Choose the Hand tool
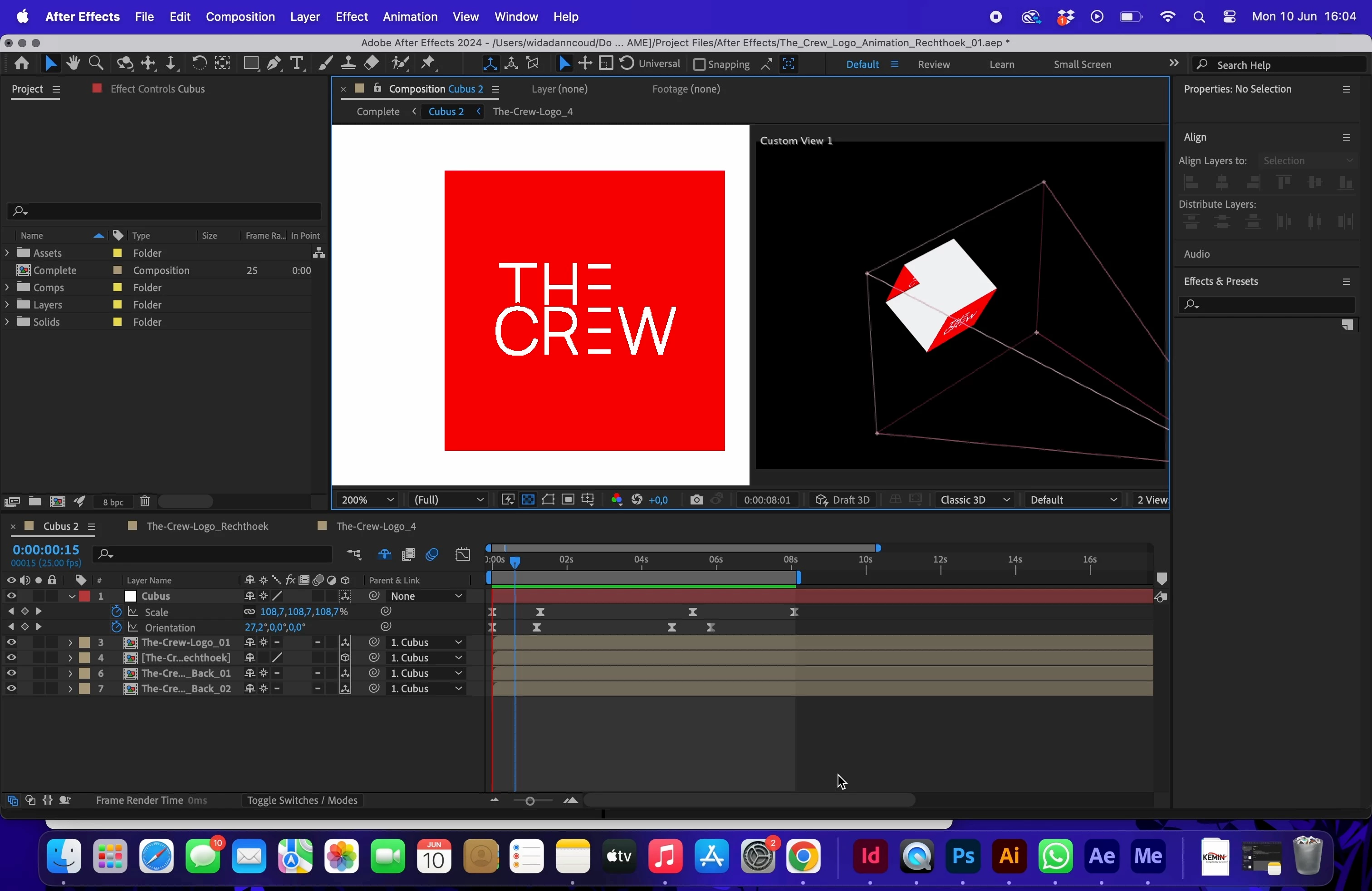The width and height of the screenshot is (1372, 891). [73, 64]
